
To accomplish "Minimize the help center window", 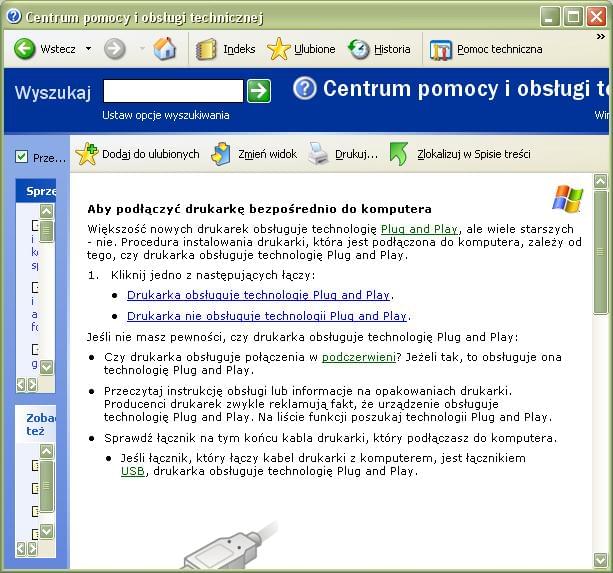I will 550,16.
